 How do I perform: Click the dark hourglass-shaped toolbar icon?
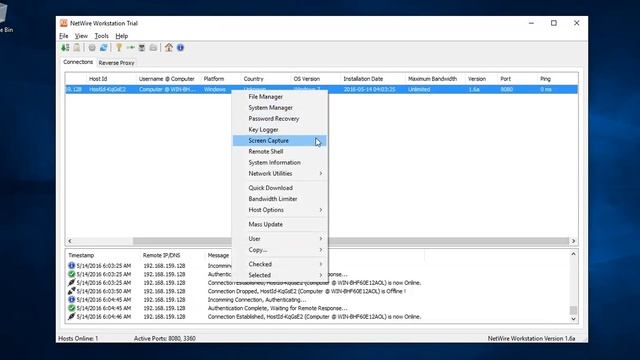(x=142, y=48)
